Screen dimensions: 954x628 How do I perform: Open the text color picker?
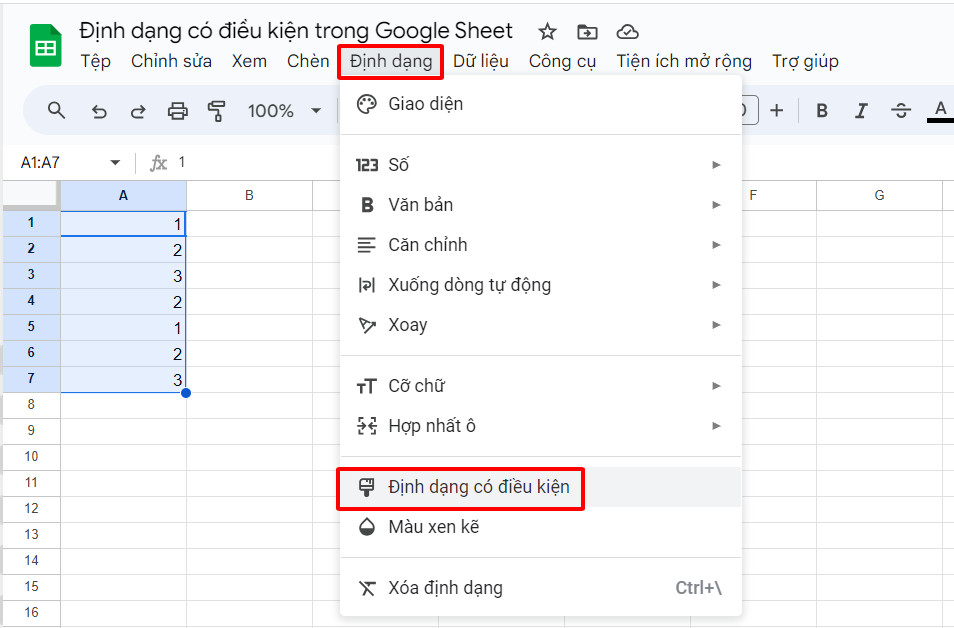click(938, 110)
